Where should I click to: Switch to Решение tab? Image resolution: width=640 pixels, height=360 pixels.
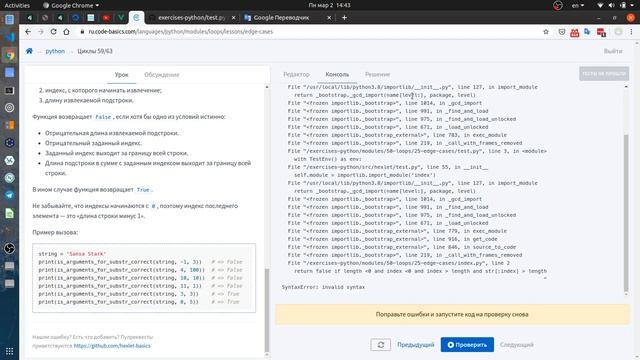click(378, 74)
